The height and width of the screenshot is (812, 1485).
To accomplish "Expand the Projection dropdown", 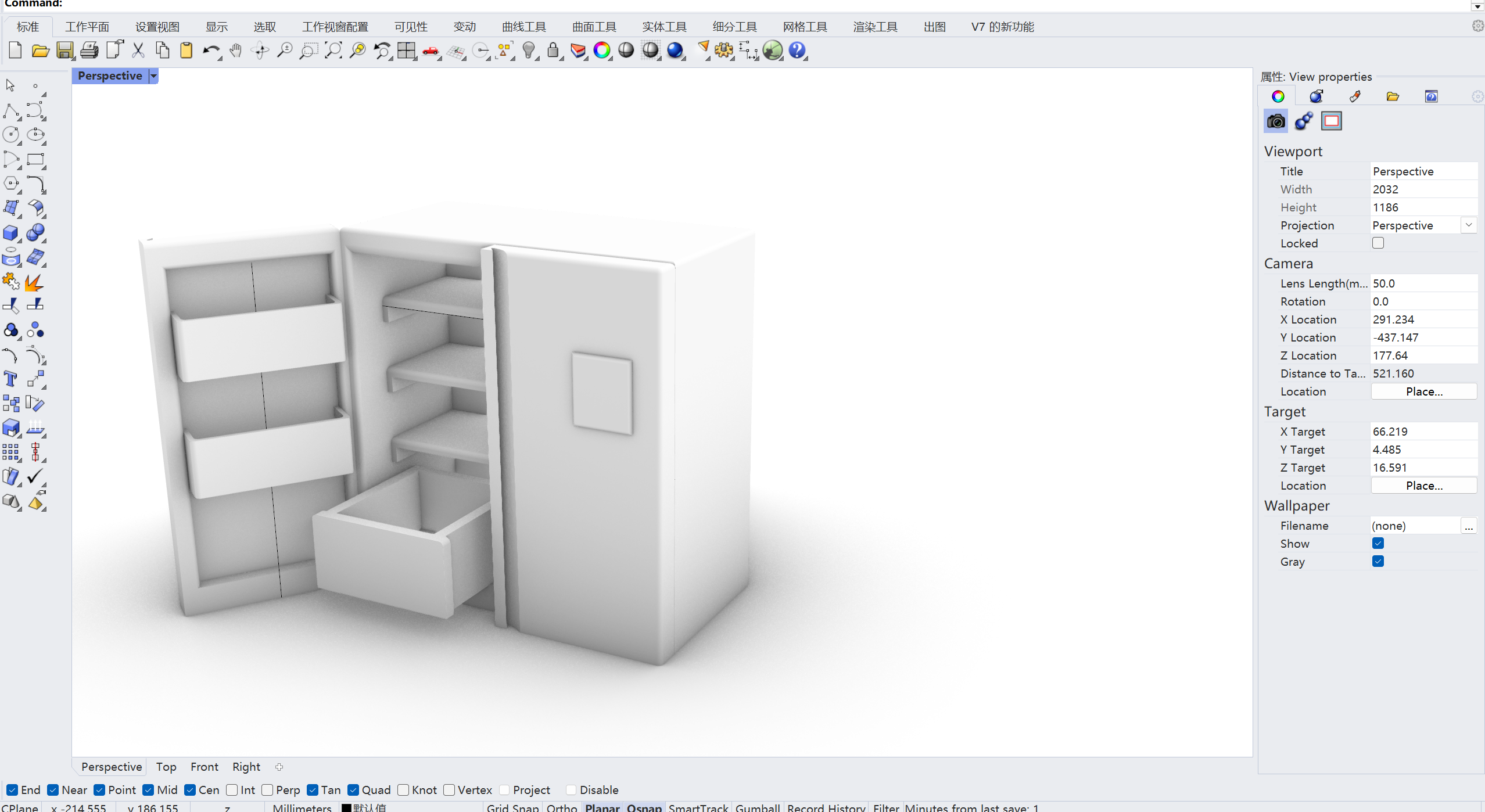I will 1468,225.
